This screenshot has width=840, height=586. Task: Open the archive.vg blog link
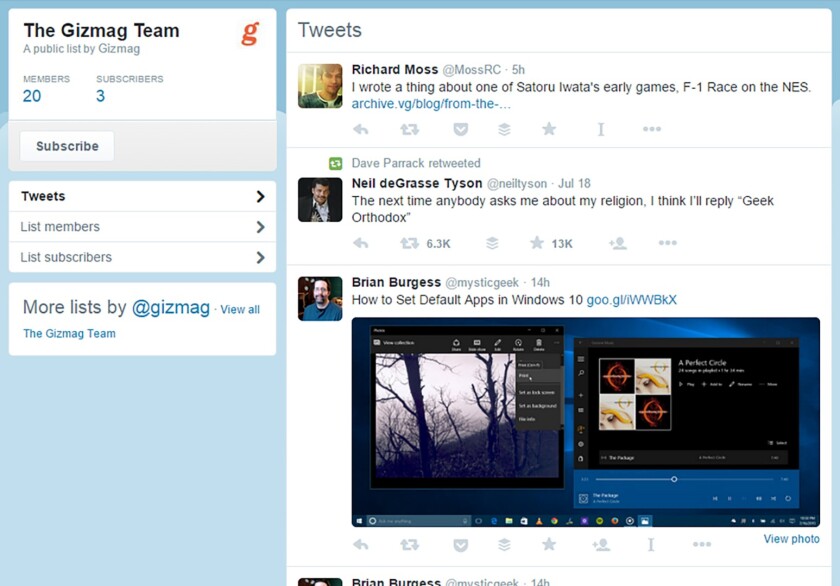pyautogui.click(x=431, y=104)
